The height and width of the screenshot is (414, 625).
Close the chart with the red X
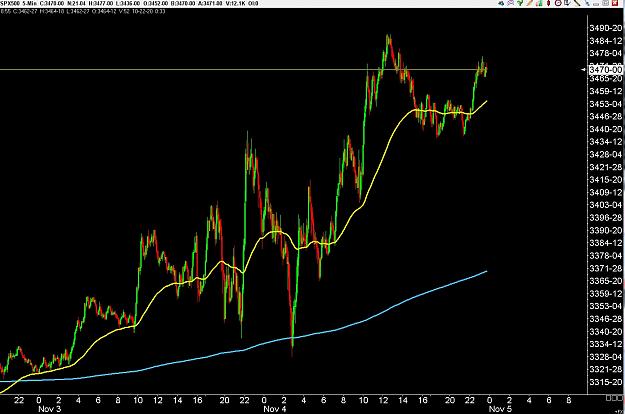[x=615, y=3]
